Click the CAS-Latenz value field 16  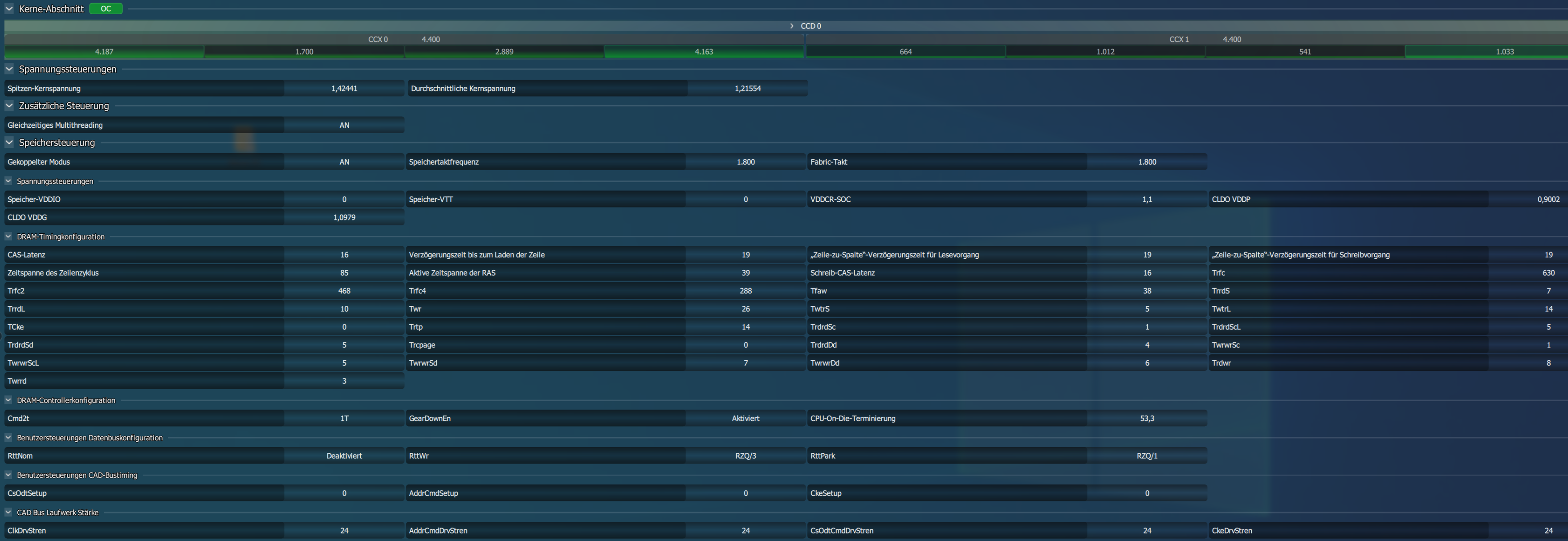344,255
